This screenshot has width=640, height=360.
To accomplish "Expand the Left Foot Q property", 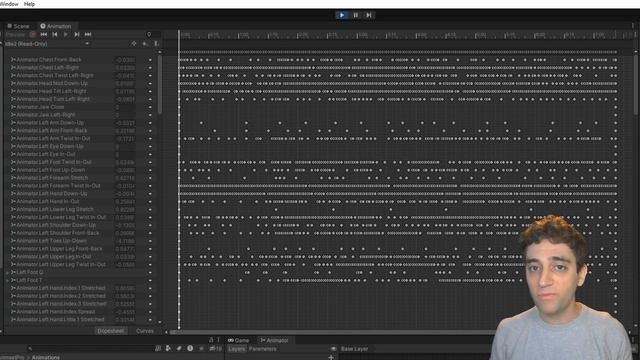I will click(x=7, y=272).
